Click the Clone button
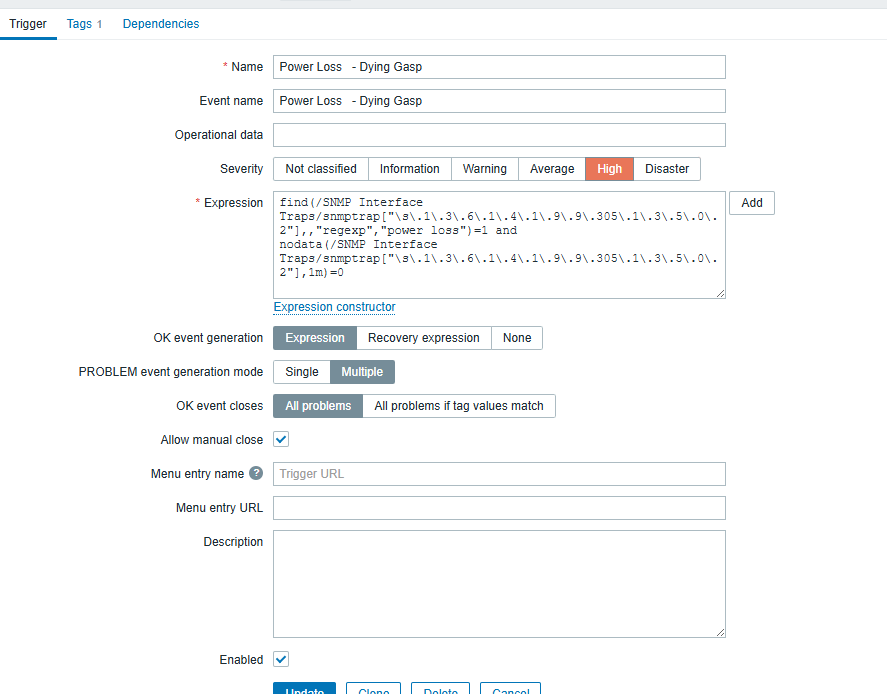Screen dimensions: 887x694 click(373, 689)
